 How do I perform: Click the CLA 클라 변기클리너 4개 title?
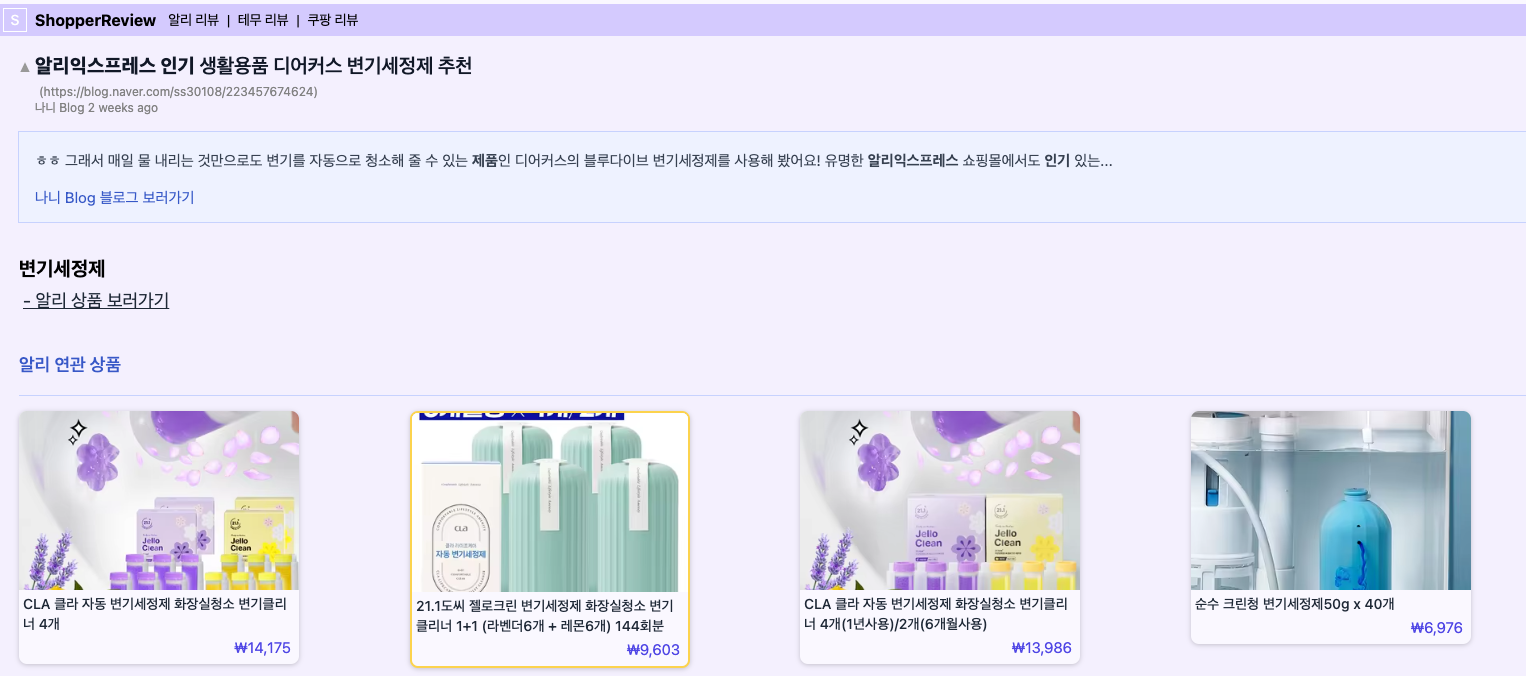pyautogui.click(x=156, y=614)
